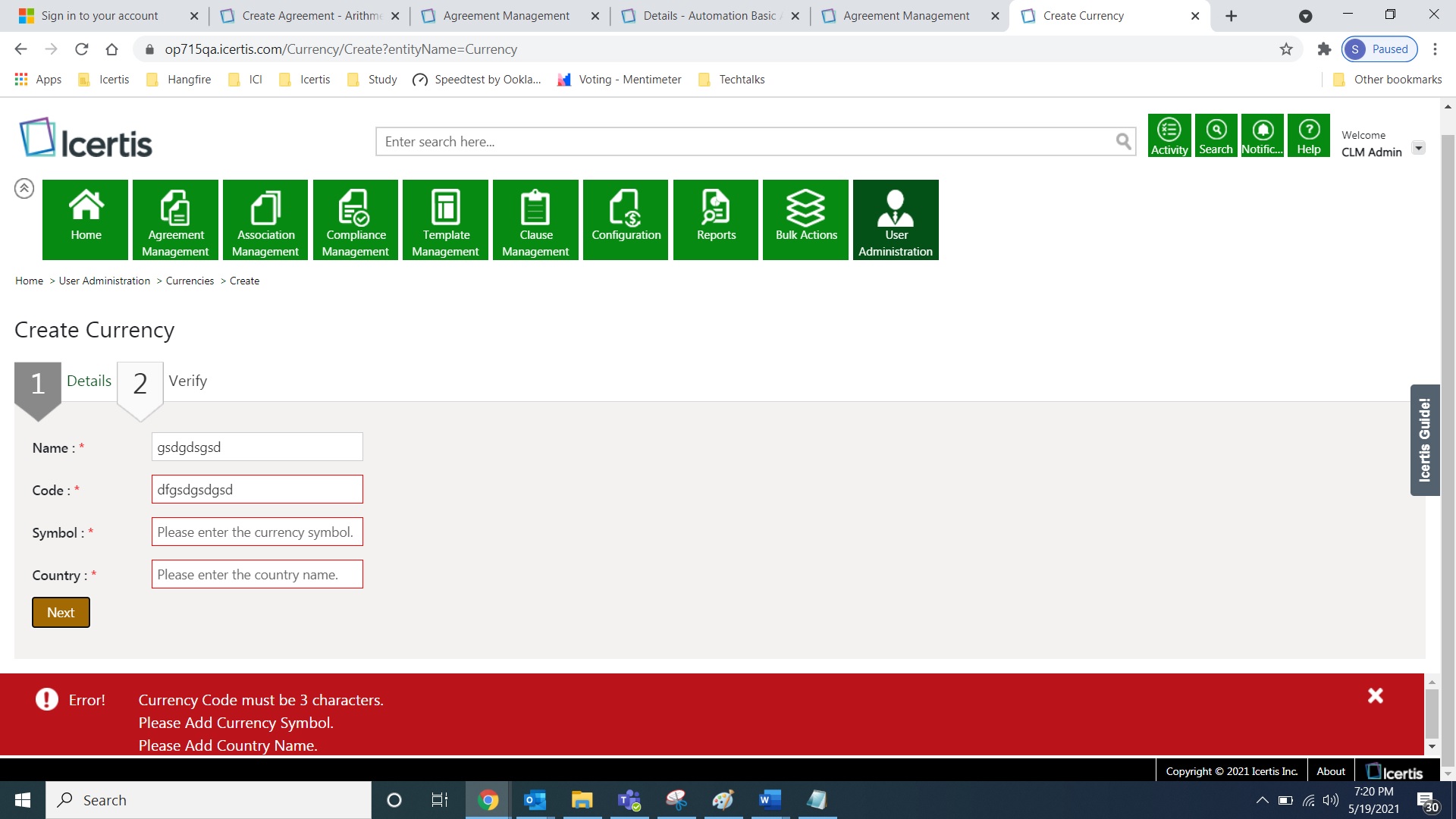
Task: Click the green Search icon button
Action: coord(1216,136)
